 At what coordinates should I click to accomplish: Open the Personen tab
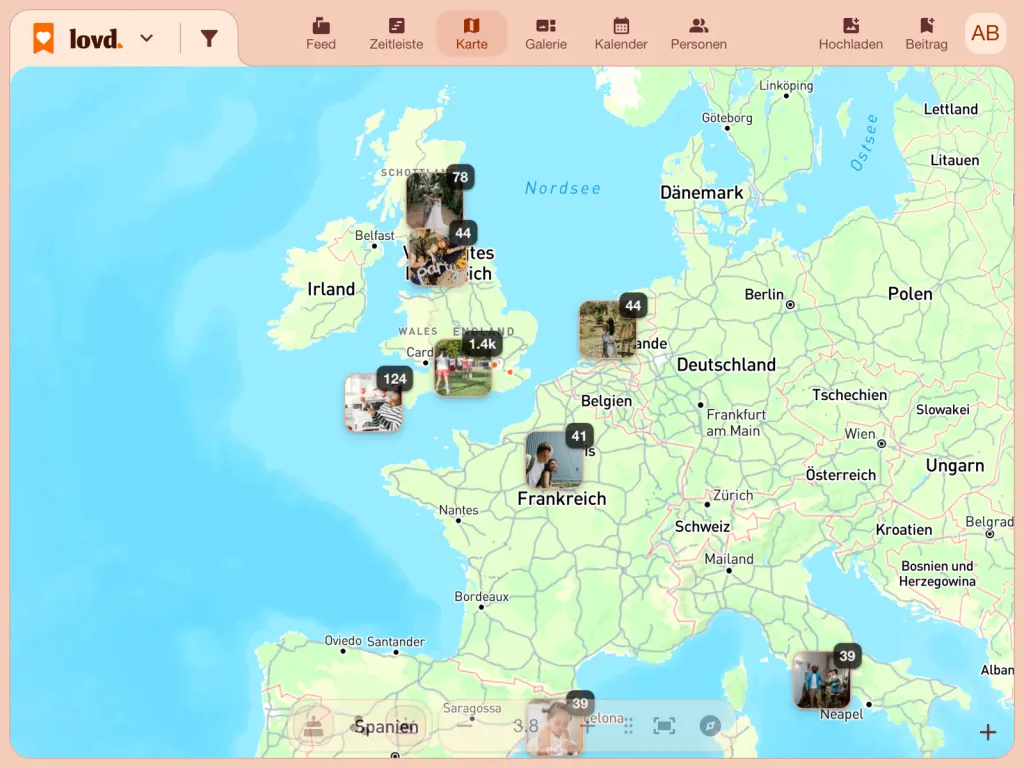(698, 34)
